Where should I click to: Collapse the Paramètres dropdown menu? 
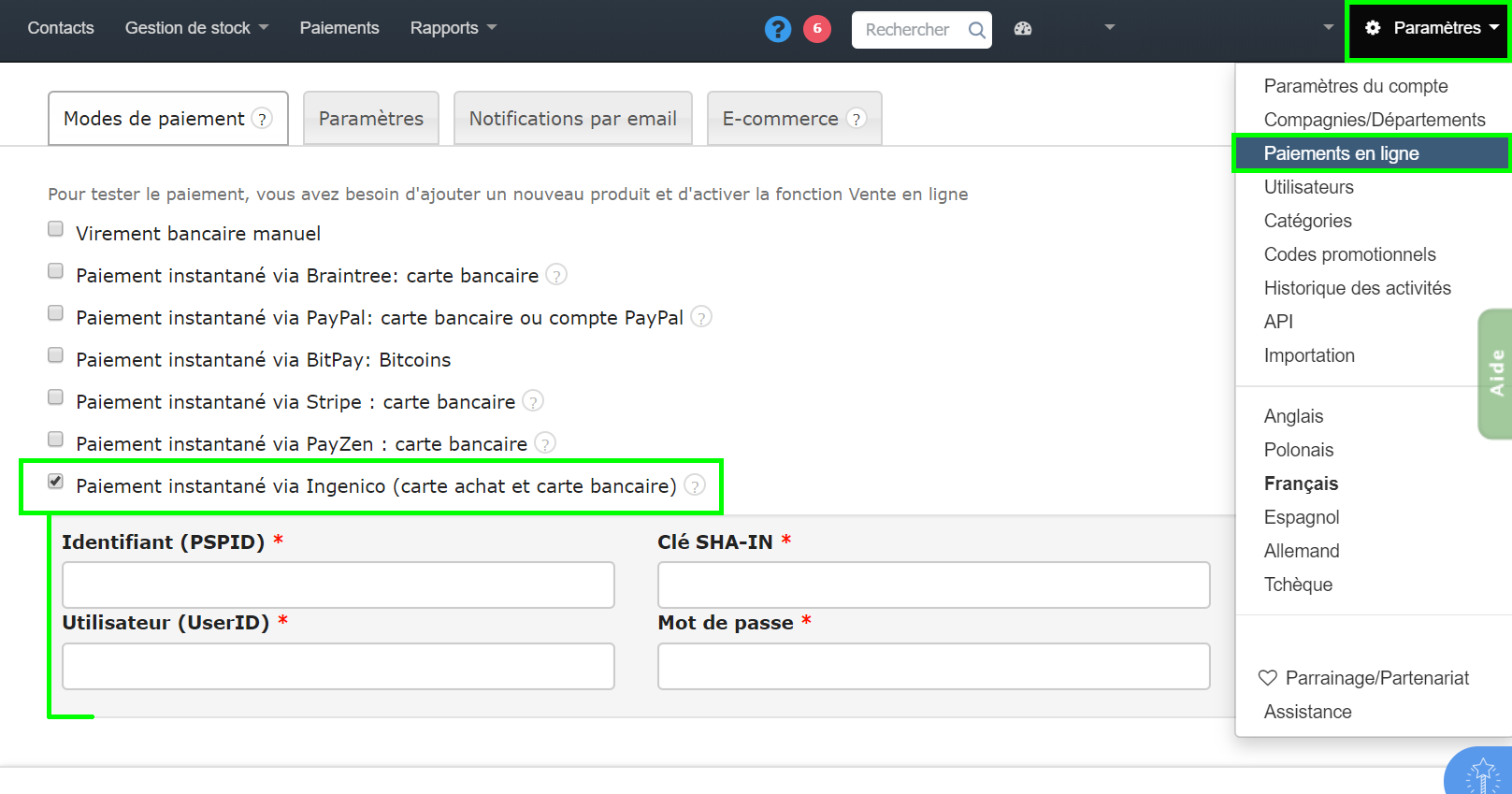tap(1432, 28)
